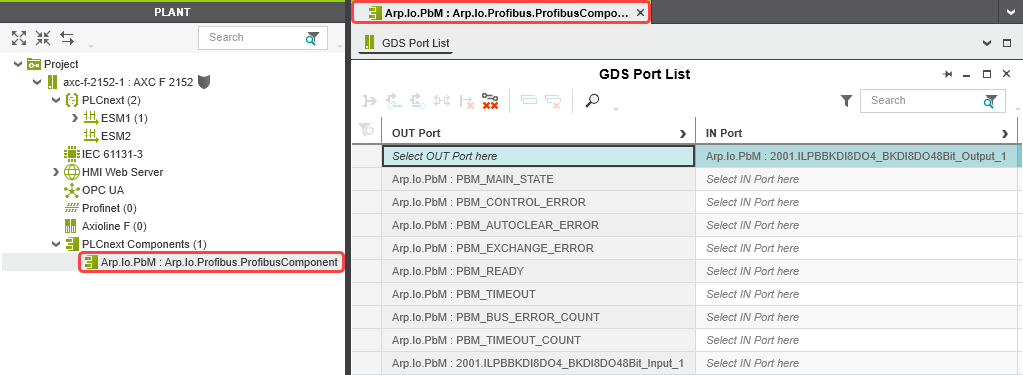Image resolution: width=1023 pixels, height=375 pixels.
Task: Select Arp.Io.PbM ProfibusComponent tree item
Action: (x=211, y=262)
